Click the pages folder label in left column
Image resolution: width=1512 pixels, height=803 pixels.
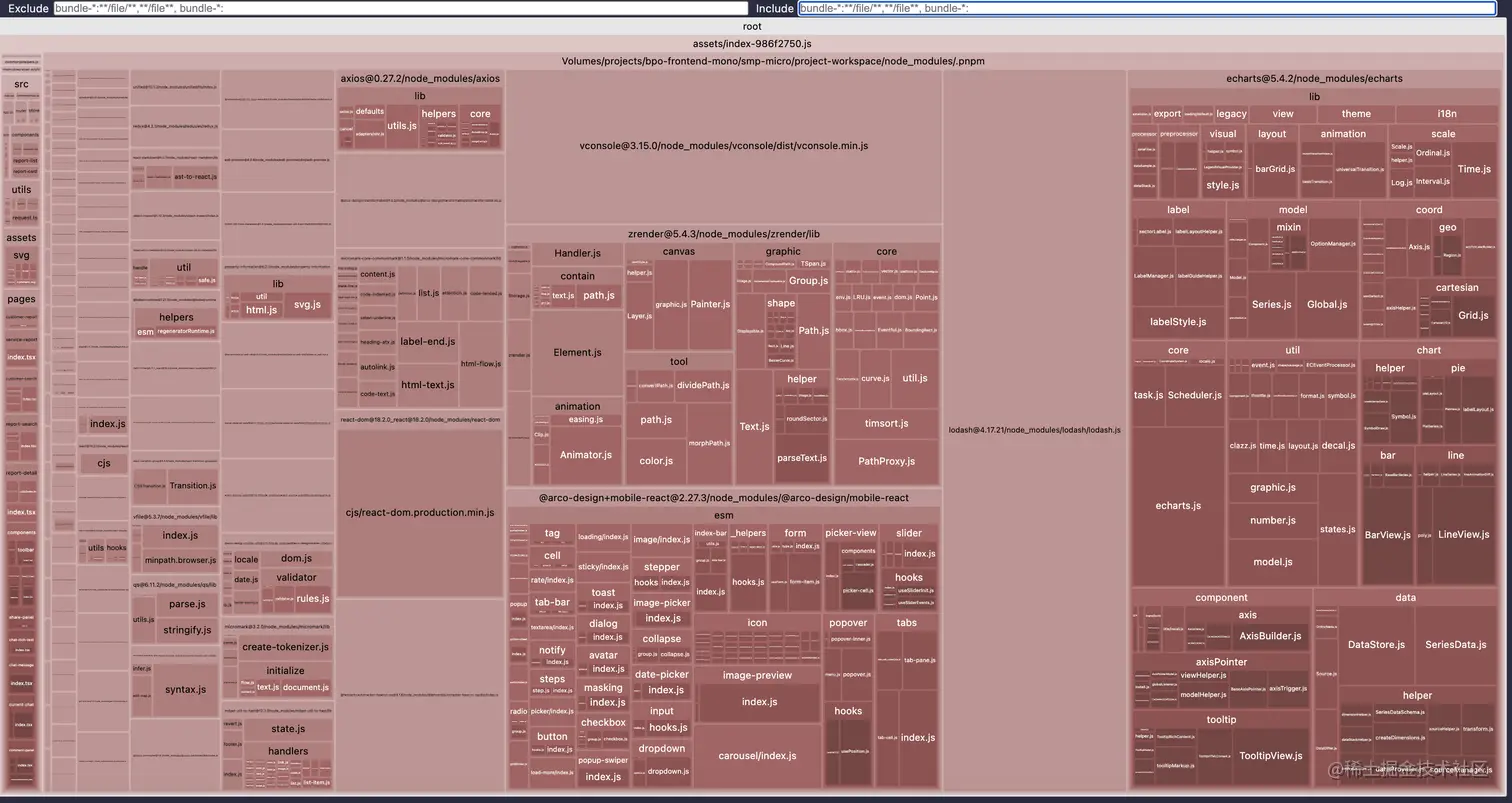click(x=21, y=299)
